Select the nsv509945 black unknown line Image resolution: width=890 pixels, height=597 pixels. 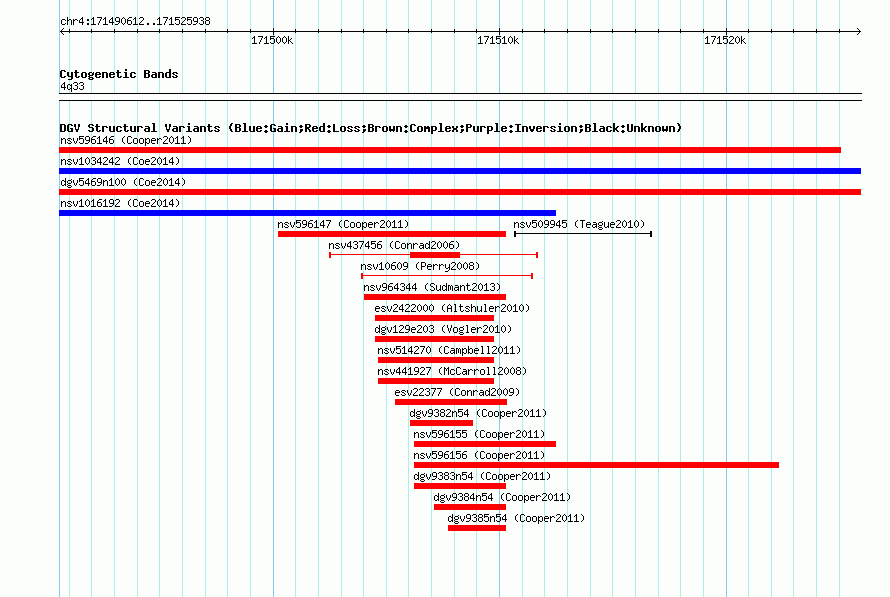coord(583,234)
